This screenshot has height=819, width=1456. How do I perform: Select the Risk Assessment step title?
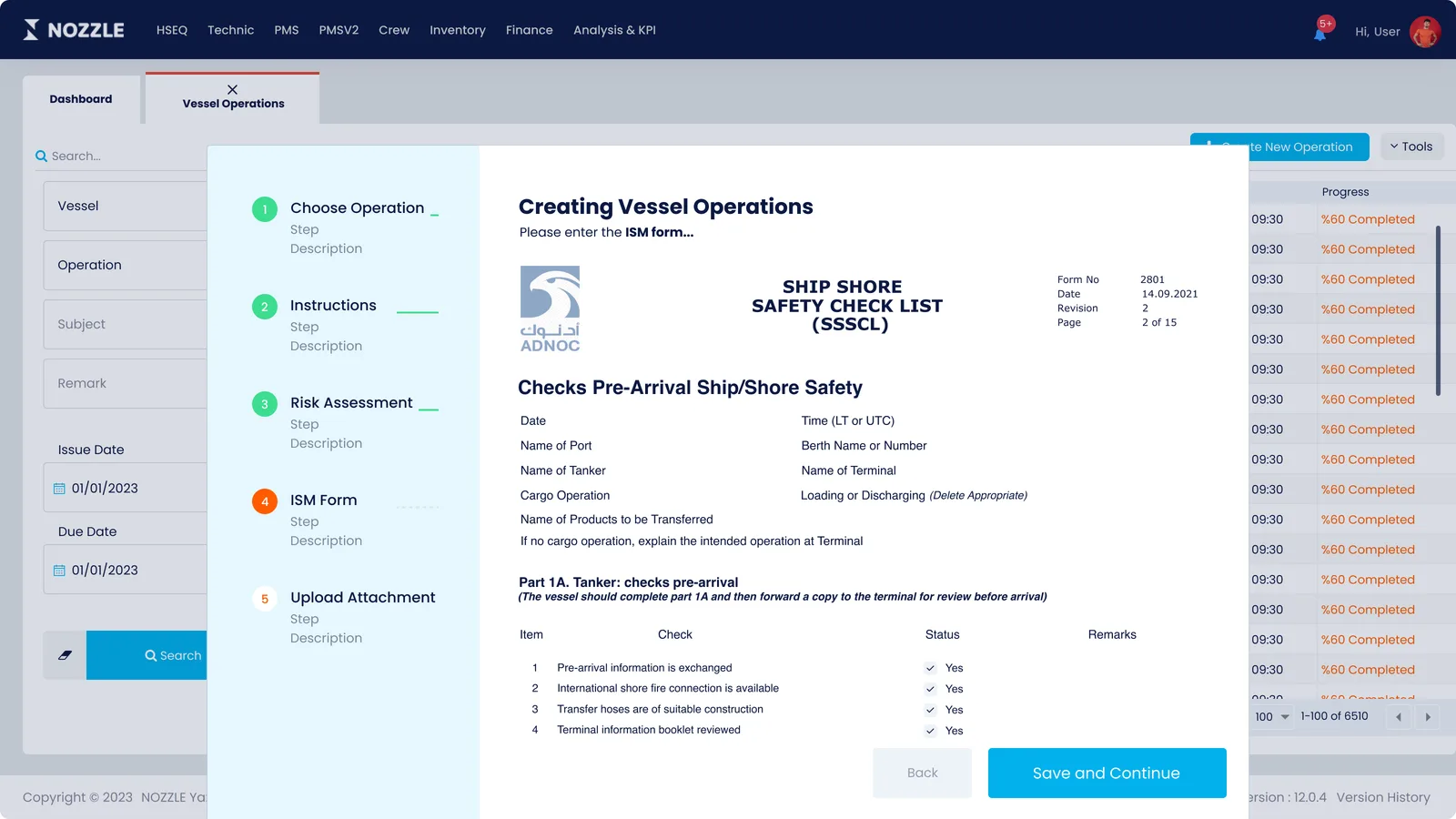tap(351, 403)
